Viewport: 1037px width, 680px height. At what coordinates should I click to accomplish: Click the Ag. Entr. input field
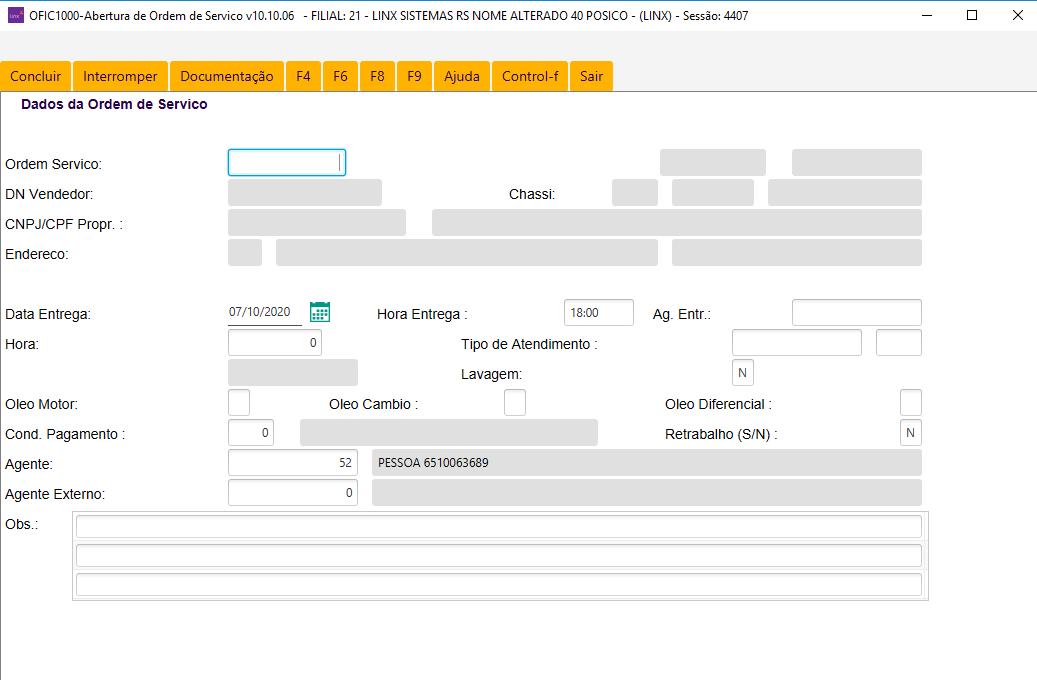pyautogui.click(x=856, y=313)
